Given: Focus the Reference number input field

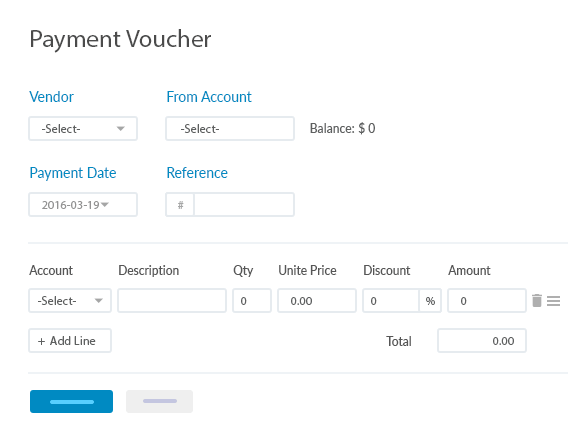Looking at the screenshot, I should point(244,205).
